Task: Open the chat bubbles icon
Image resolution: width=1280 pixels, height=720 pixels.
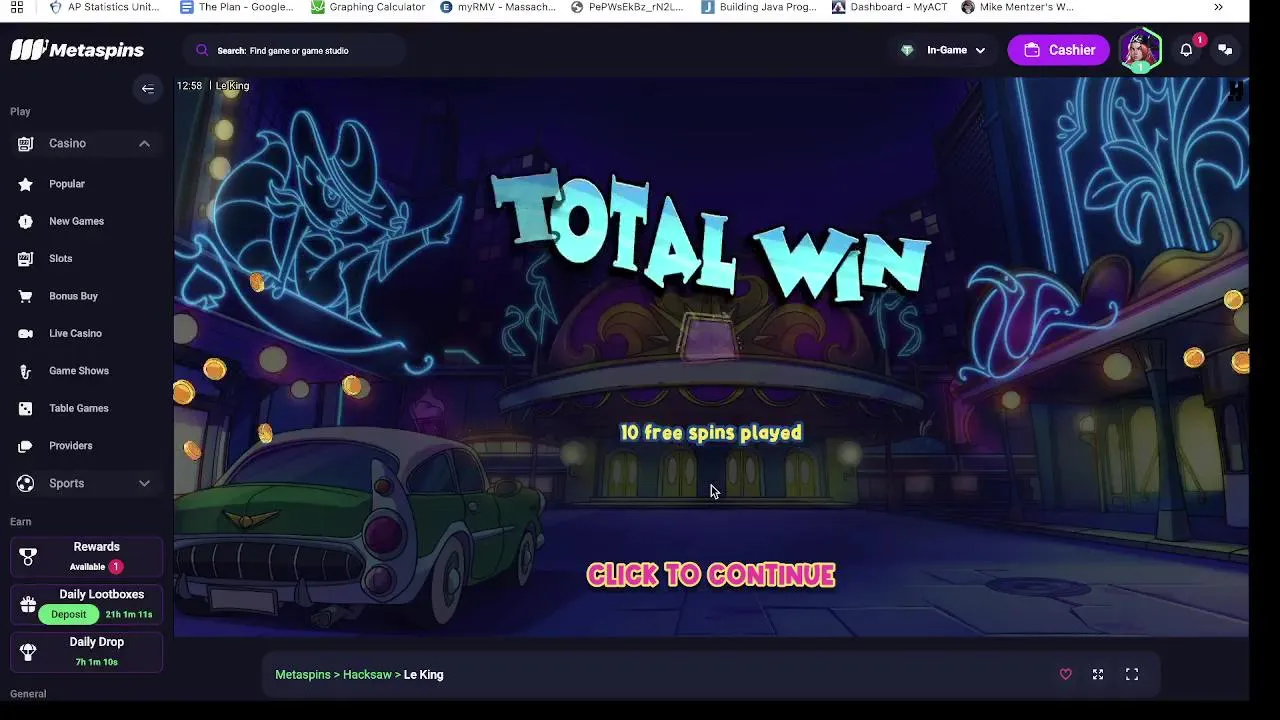Action: coord(1225,50)
